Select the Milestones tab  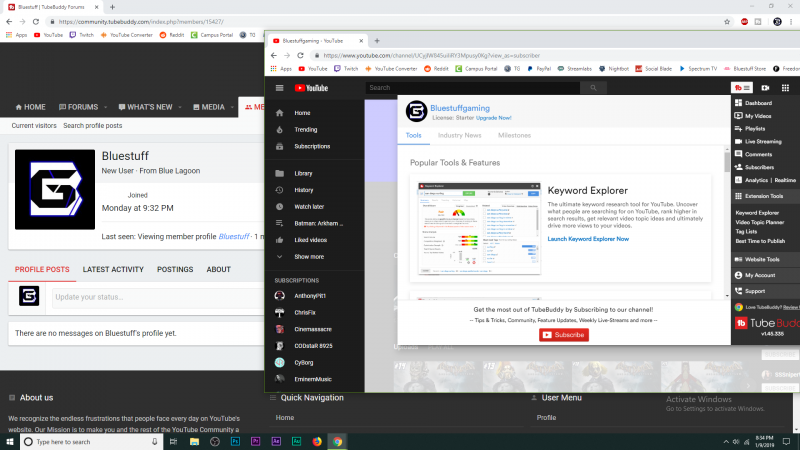tap(514, 134)
